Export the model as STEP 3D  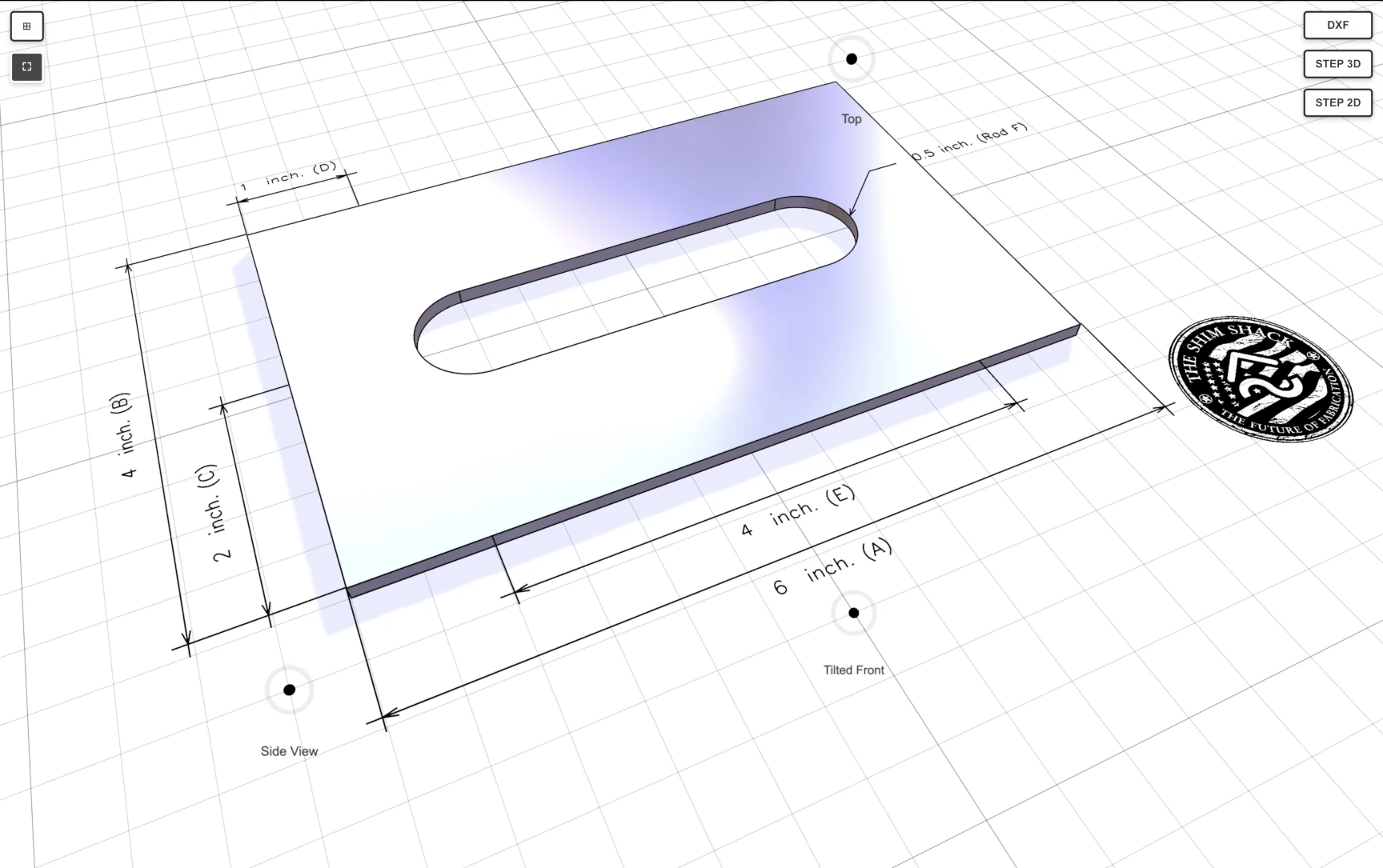click(1337, 64)
